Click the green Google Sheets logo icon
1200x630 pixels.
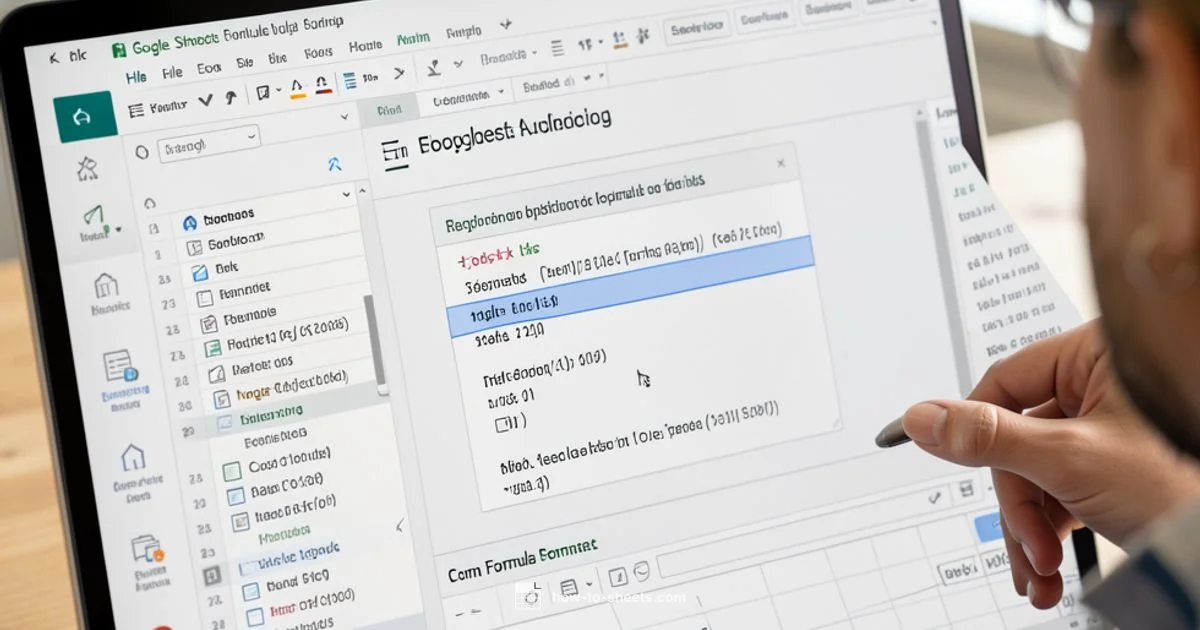click(119, 49)
